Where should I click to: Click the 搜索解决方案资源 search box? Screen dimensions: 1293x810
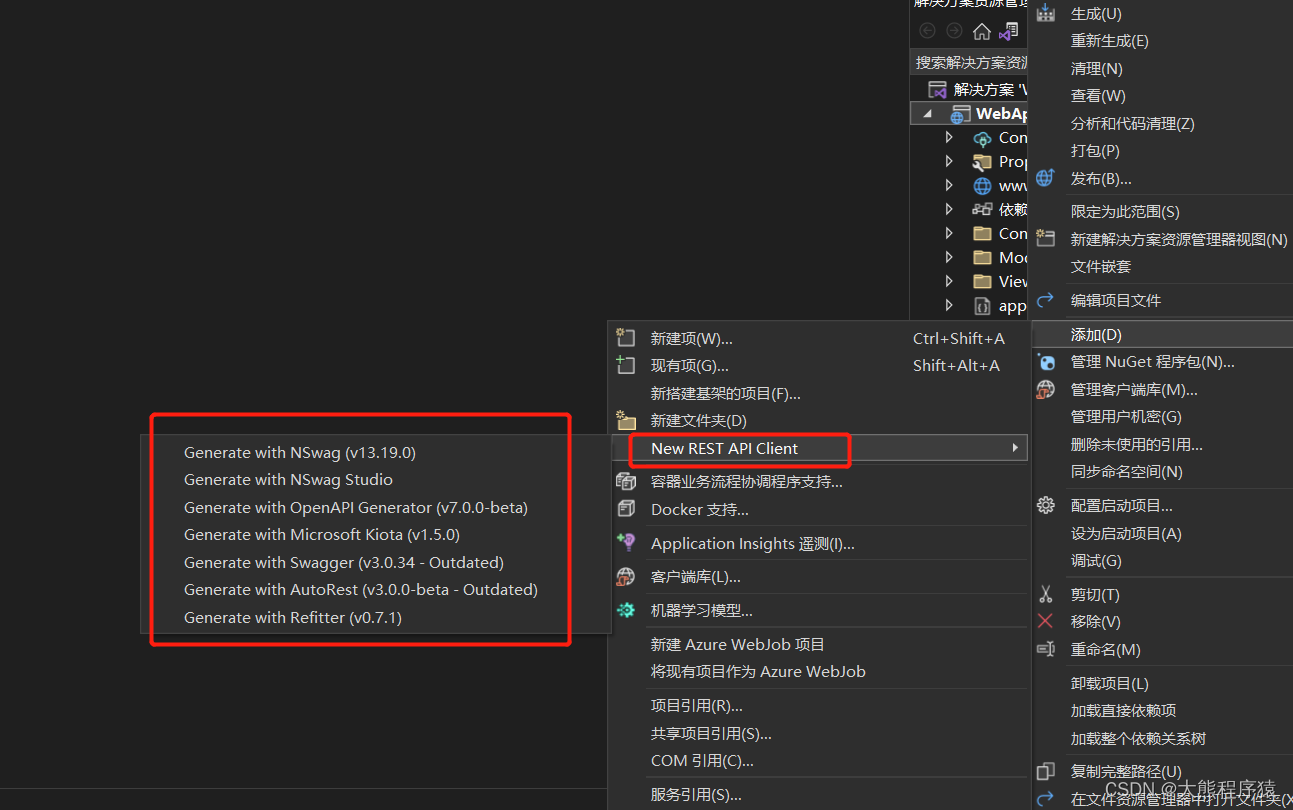point(970,61)
